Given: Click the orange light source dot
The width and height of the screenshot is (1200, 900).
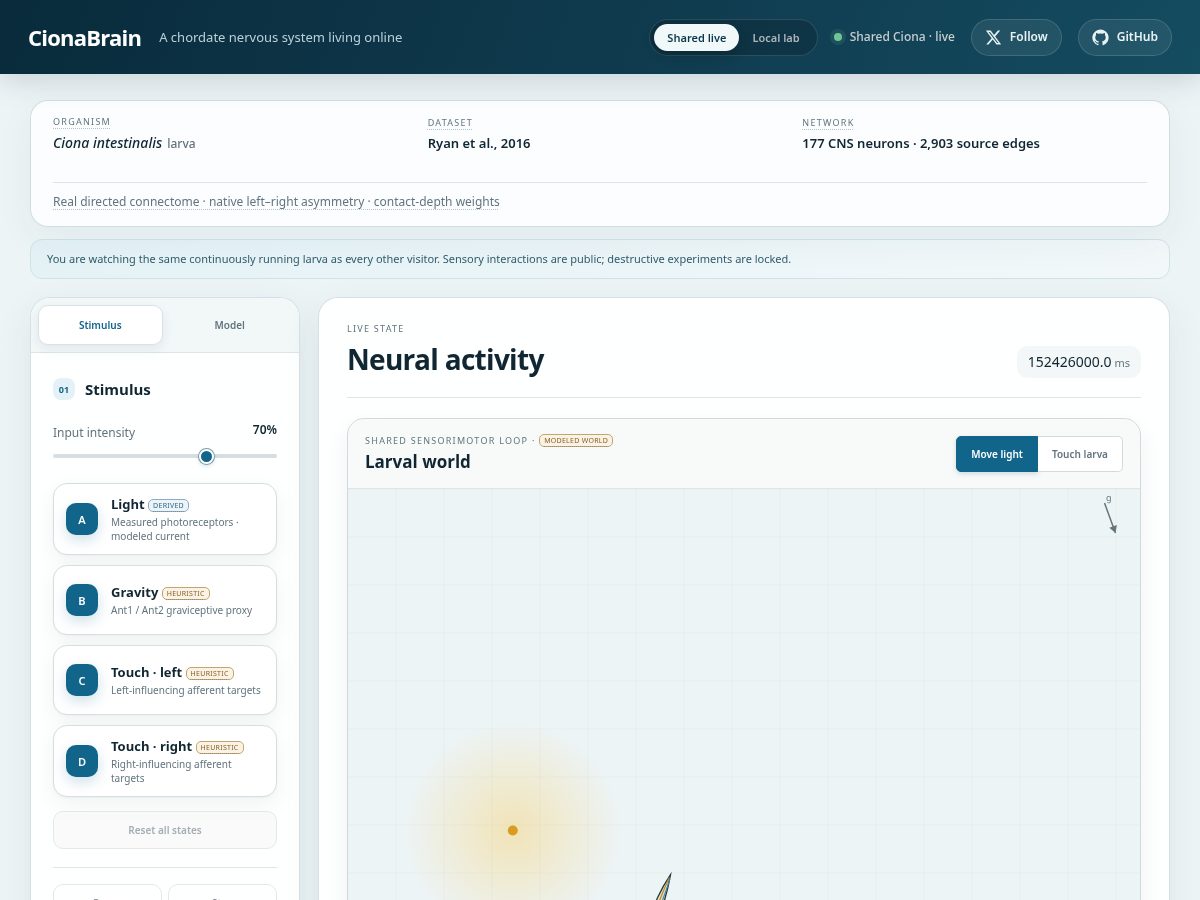Looking at the screenshot, I should click(x=513, y=830).
